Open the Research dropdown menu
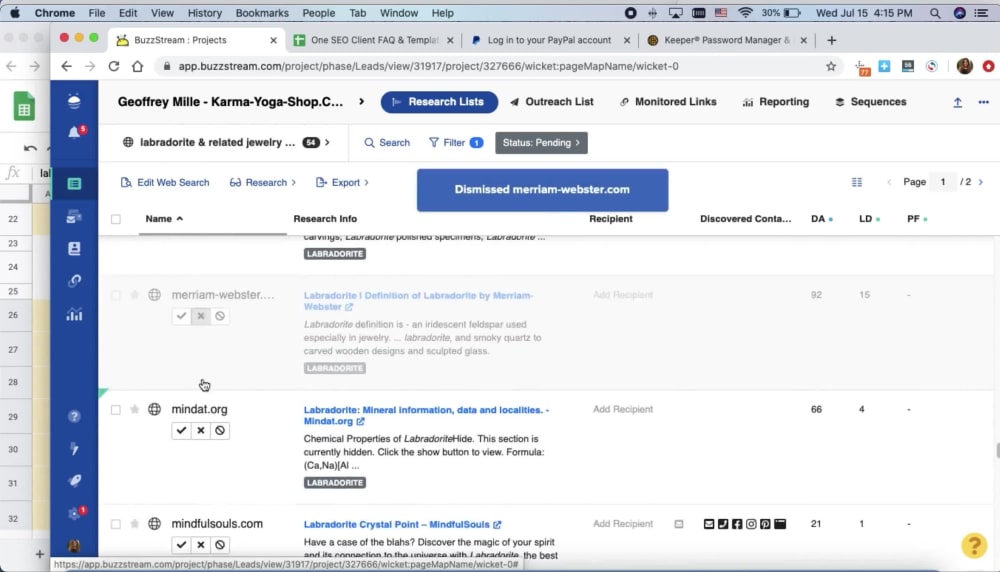This screenshot has height=572, width=1000. pos(263,182)
